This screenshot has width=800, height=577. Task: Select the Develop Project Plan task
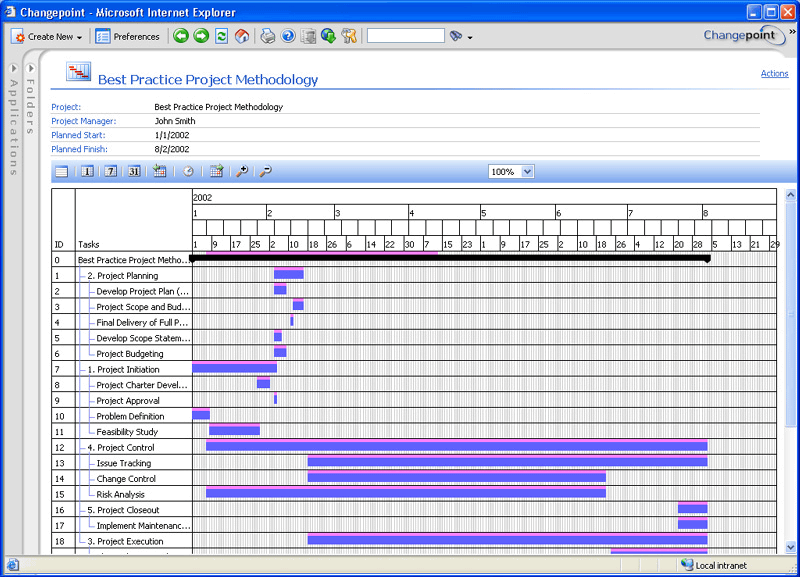click(x=142, y=291)
